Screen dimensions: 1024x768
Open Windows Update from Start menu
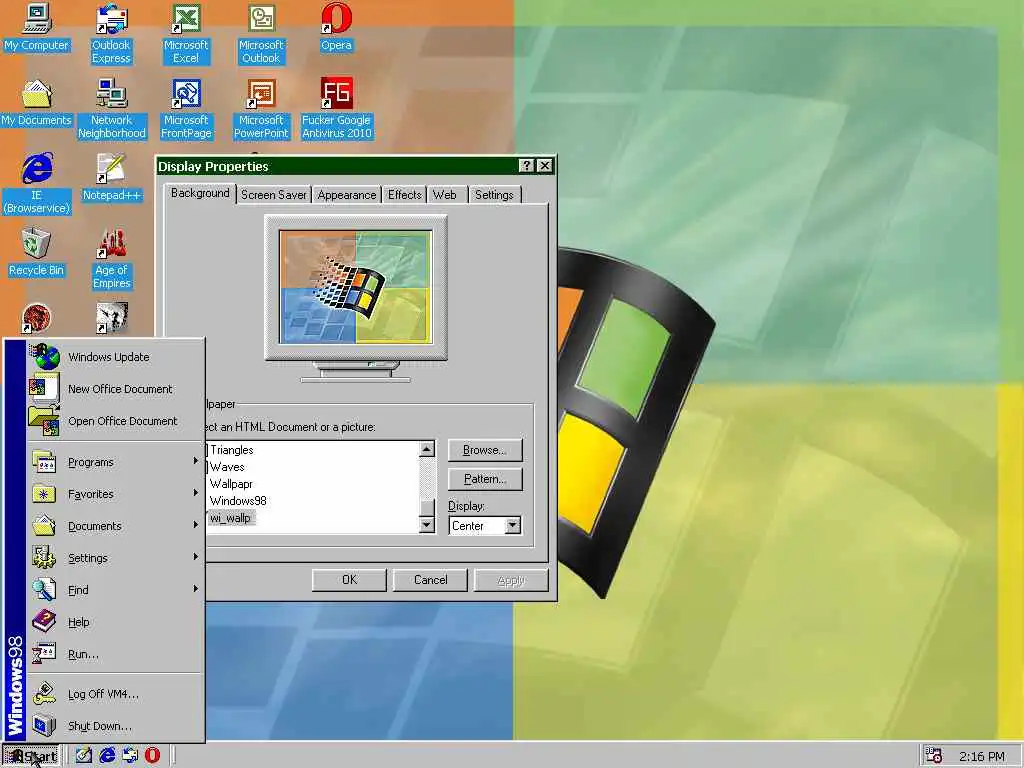pos(115,357)
